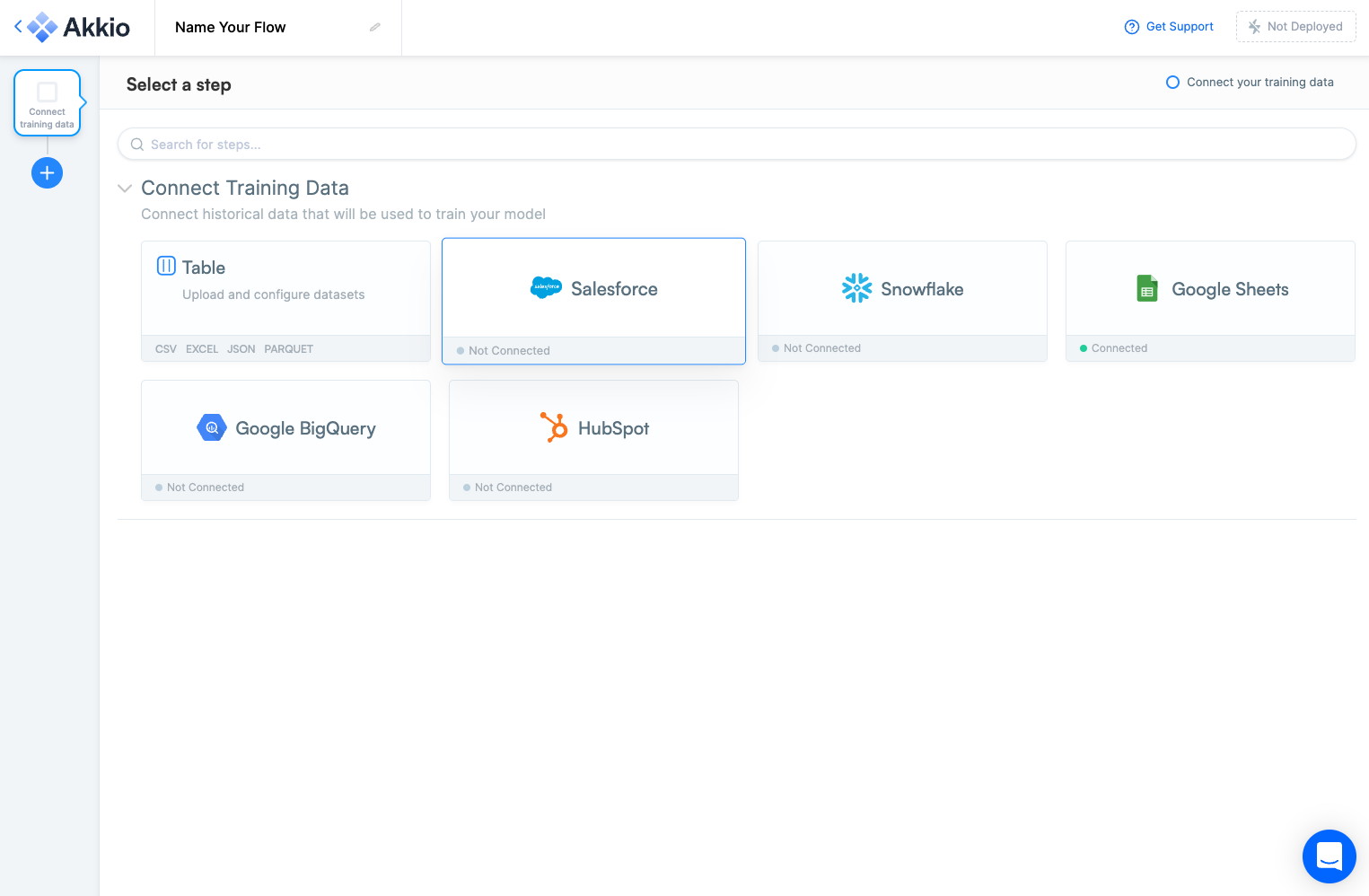The image size is (1369, 896).
Task: Click the Salesforce cloud logo
Action: click(x=546, y=288)
